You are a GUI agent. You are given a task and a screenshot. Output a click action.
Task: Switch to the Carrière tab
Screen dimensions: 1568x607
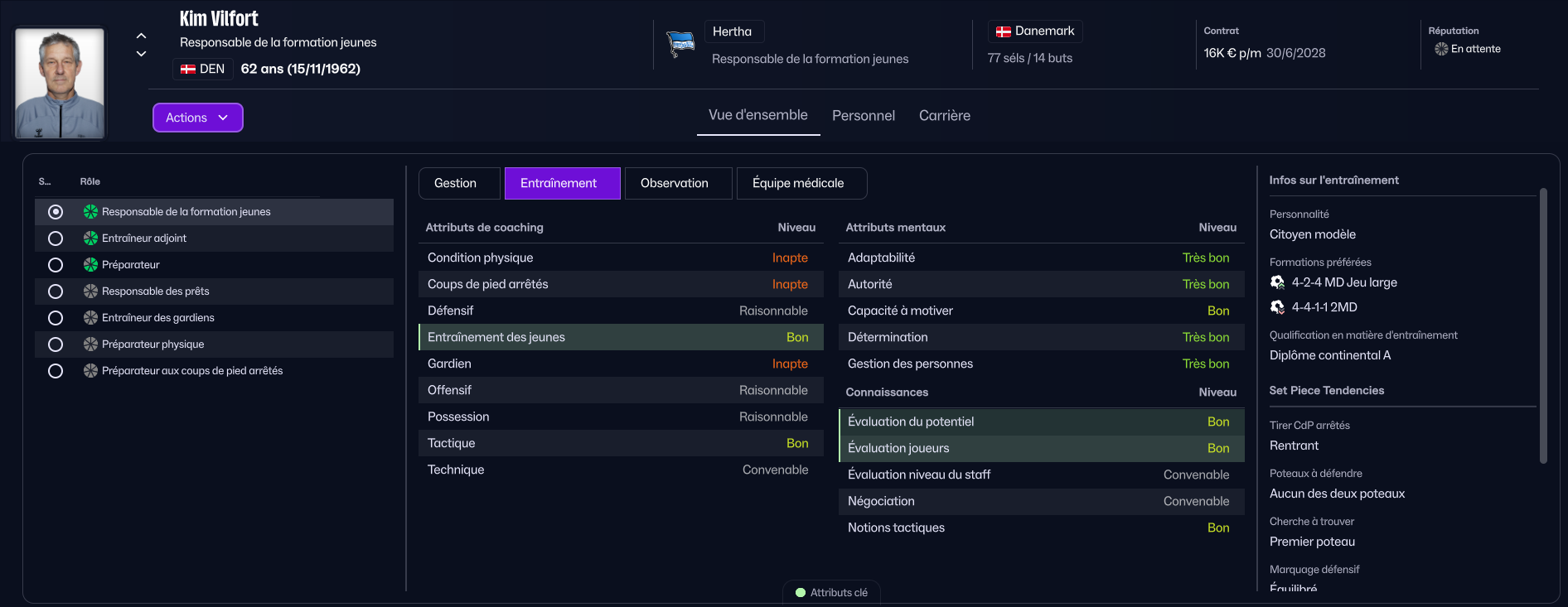tap(944, 116)
